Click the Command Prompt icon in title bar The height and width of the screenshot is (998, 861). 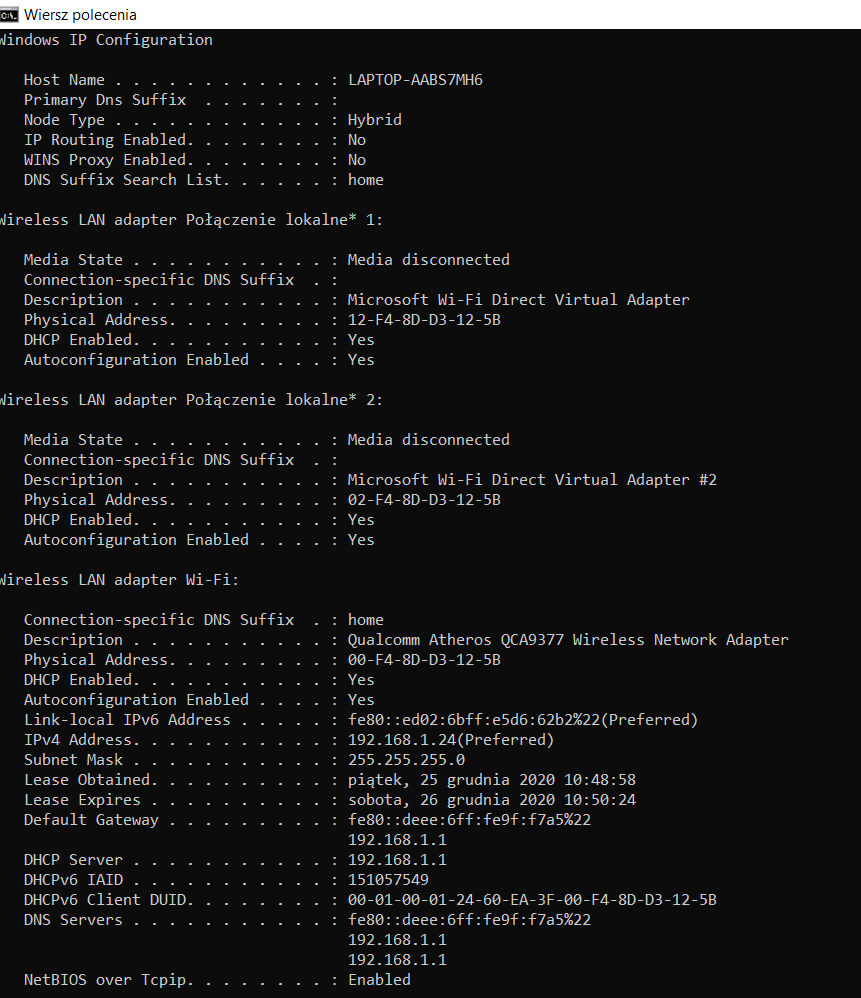pos(8,15)
